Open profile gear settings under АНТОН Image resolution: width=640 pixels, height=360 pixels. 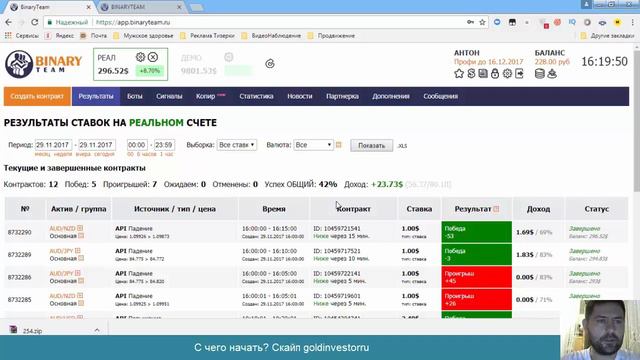click(507, 73)
